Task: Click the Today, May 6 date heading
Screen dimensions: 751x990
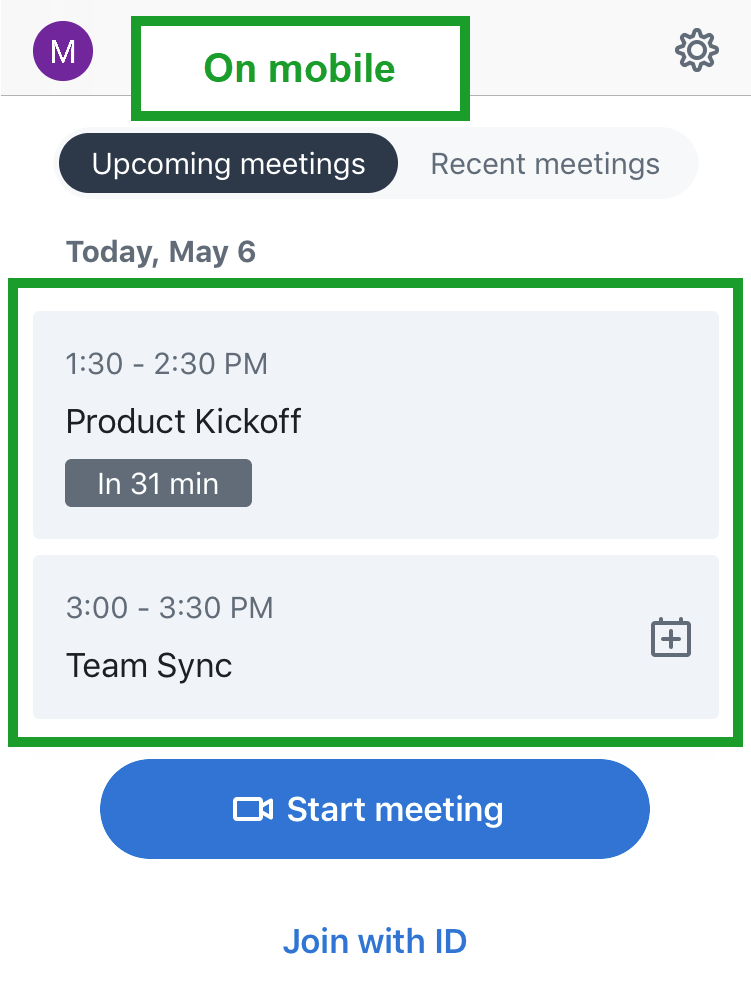Action: pos(161,252)
